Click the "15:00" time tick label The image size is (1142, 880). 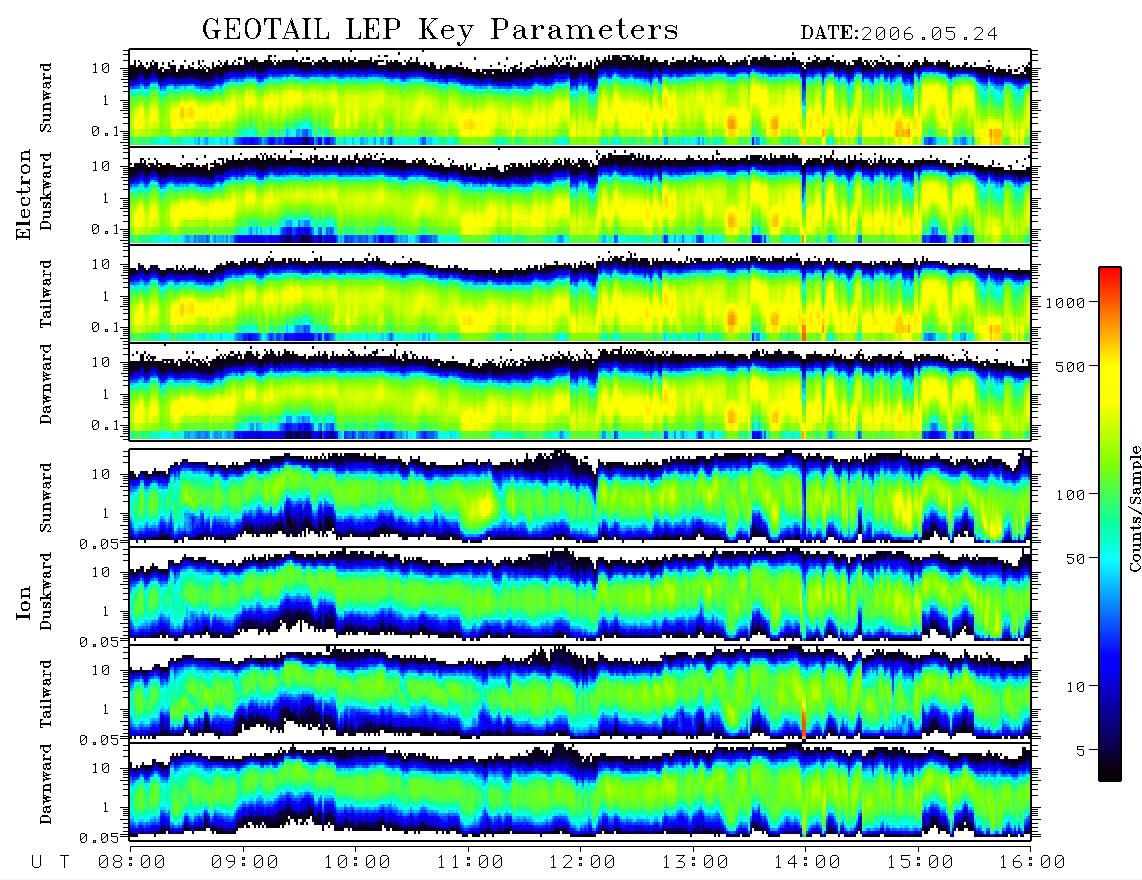point(920,863)
